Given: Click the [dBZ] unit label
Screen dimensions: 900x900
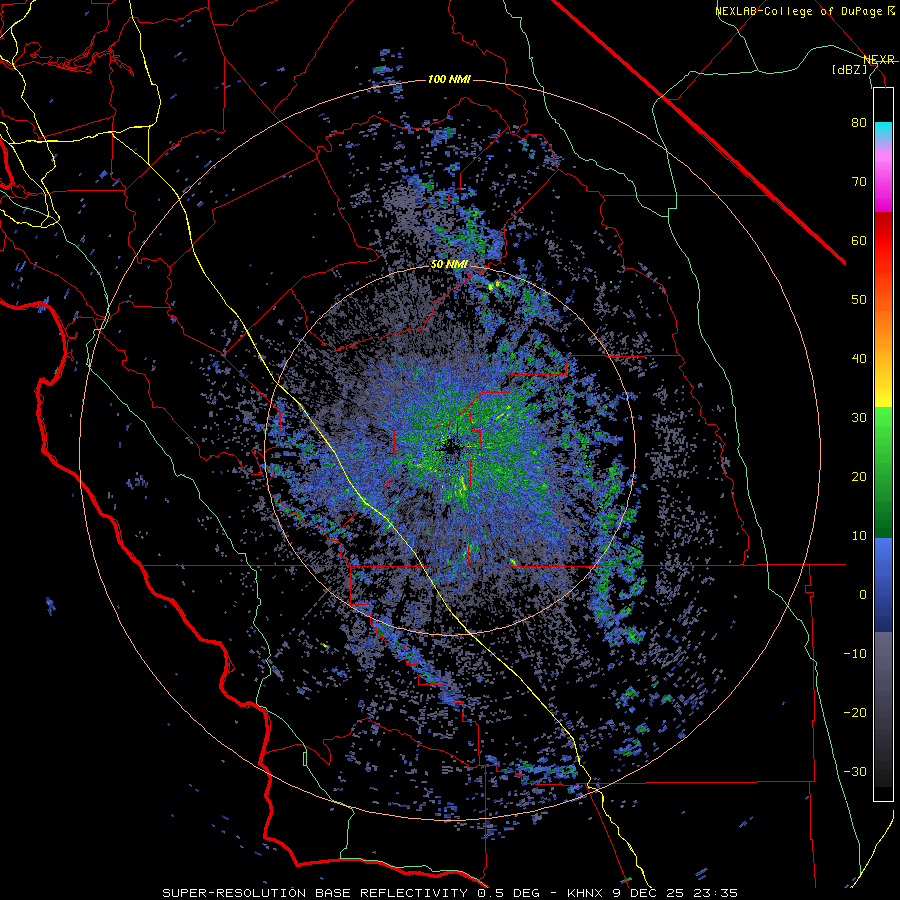Looking at the screenshot, I should click(849, 69).
